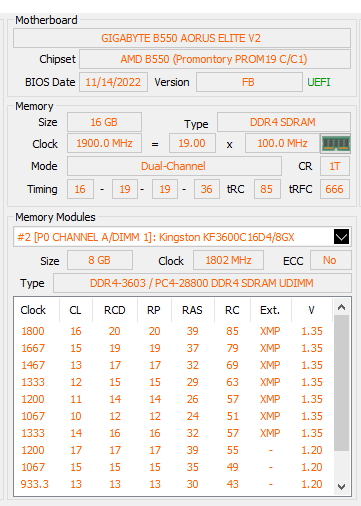Image resolution: width=361 pixels, height=506 pixels.
Task: Click the CR 1T field
Action: click(335, 166)
